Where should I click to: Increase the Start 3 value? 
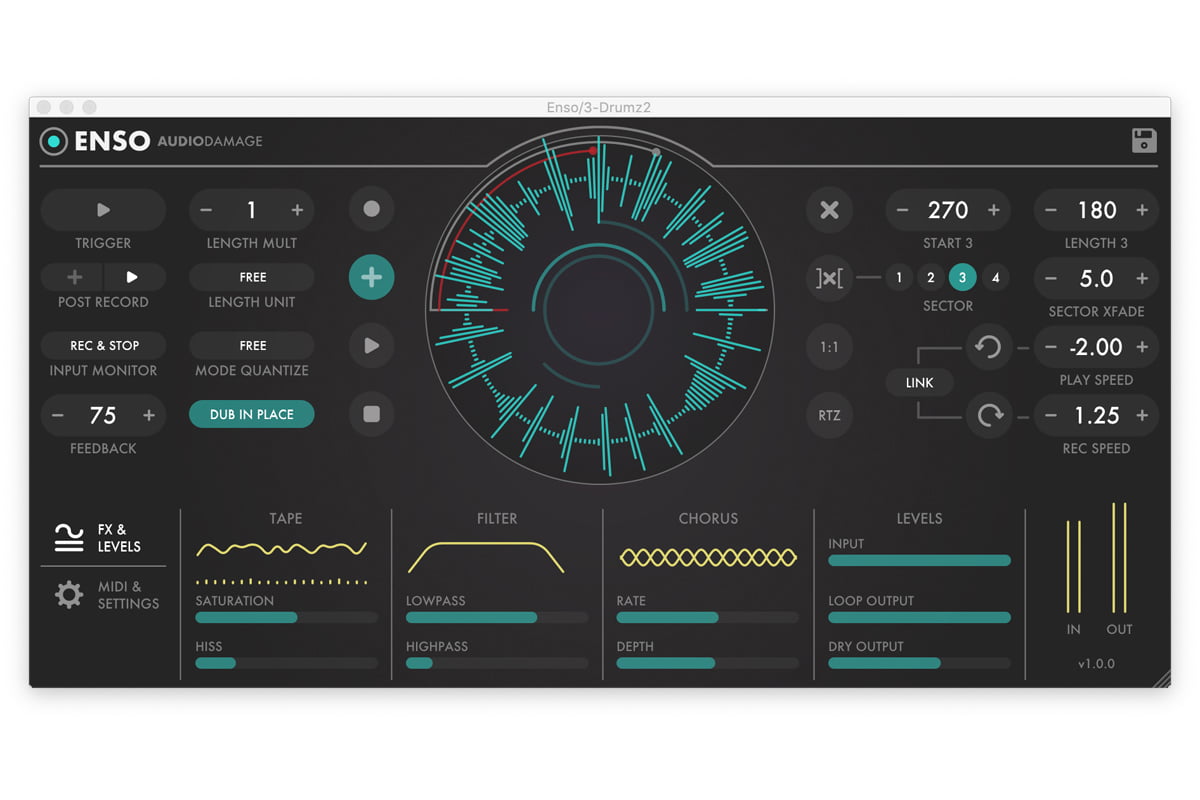pos(994,210)
